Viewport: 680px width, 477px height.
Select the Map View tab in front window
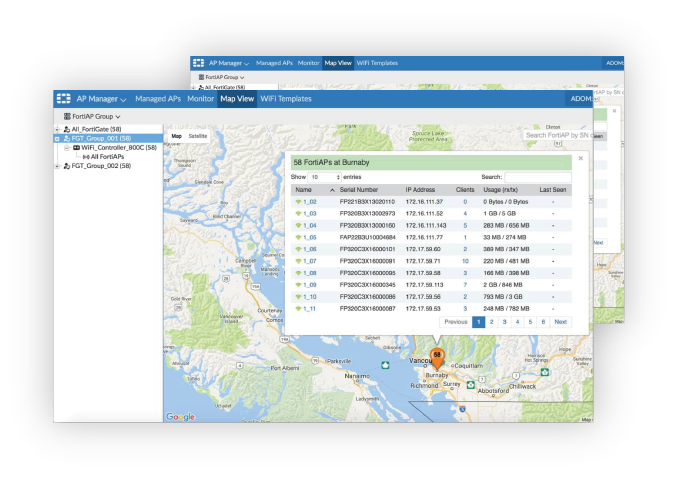point(237,99)
